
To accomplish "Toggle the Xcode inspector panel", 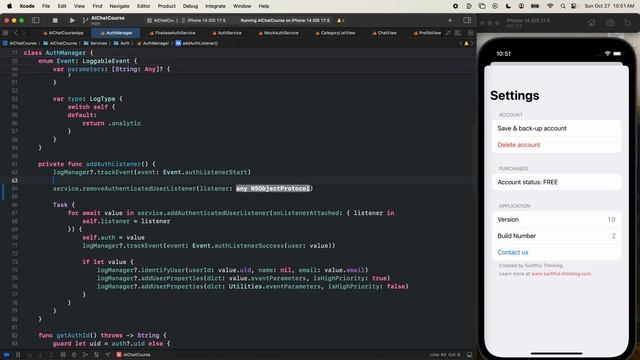I will pyautogui.click(x=467, y=20).
